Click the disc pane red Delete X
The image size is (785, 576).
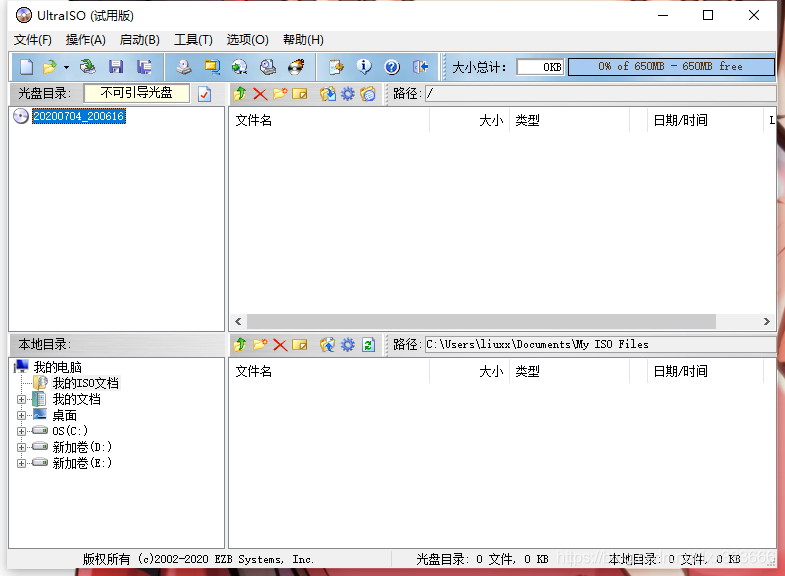pyautogui.click(x=260, y=94)
